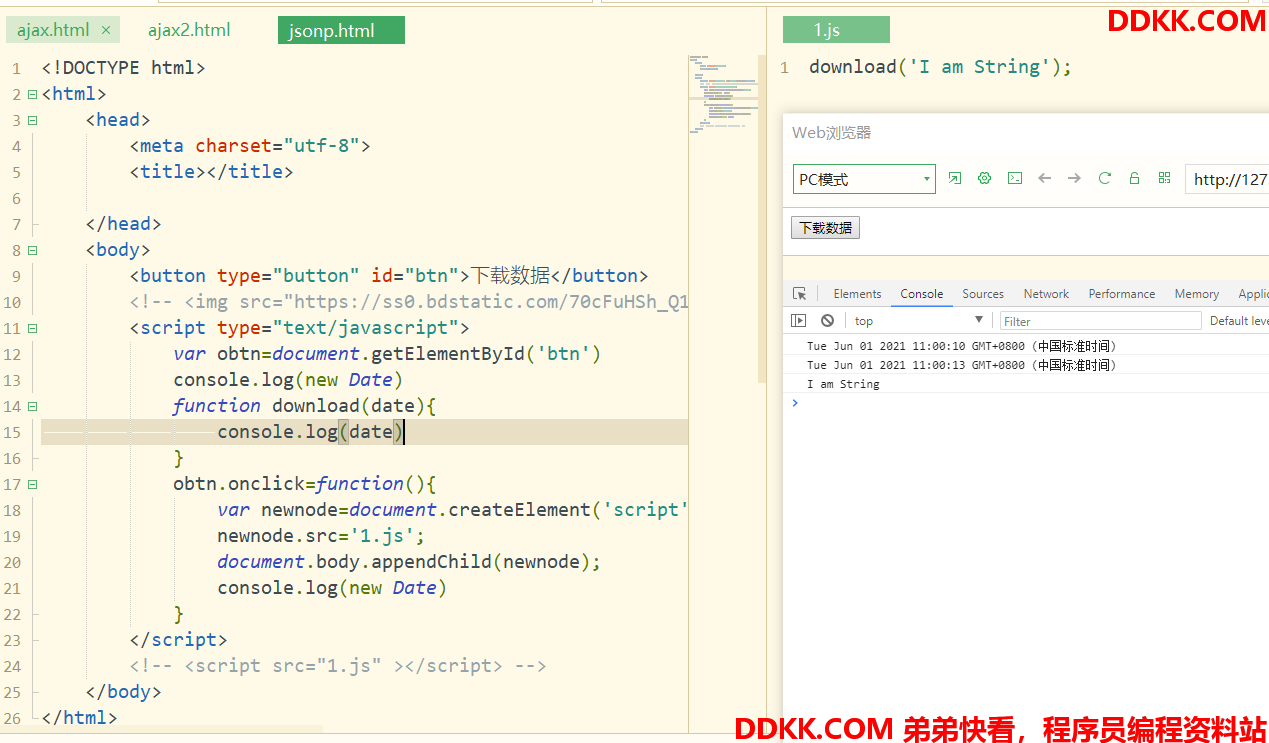Clear the console output

[x=827, y=321]
